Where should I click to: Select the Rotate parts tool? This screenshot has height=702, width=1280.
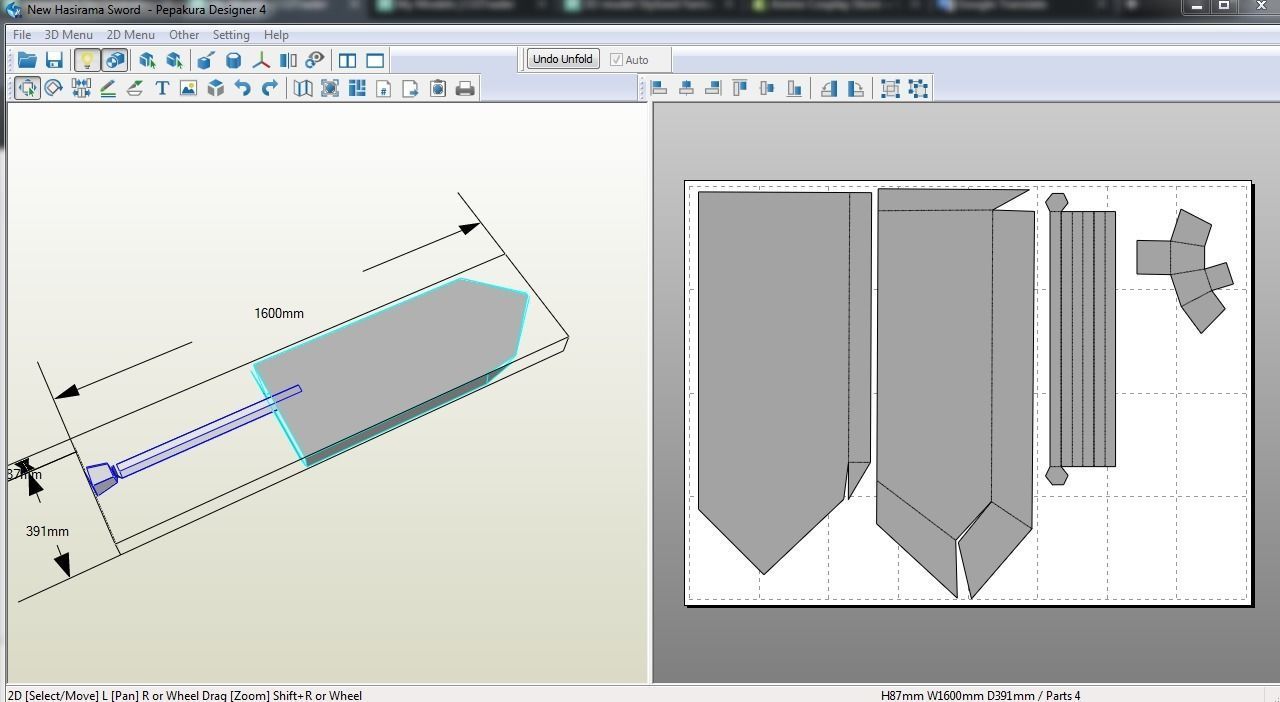click(x=54, y=88)
